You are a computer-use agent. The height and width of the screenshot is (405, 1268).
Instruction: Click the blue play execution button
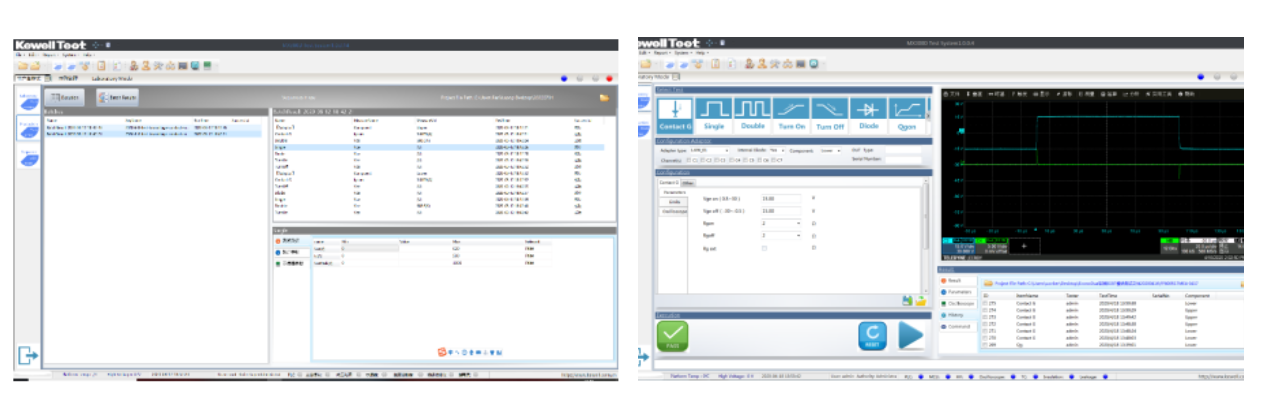[911, 336]
